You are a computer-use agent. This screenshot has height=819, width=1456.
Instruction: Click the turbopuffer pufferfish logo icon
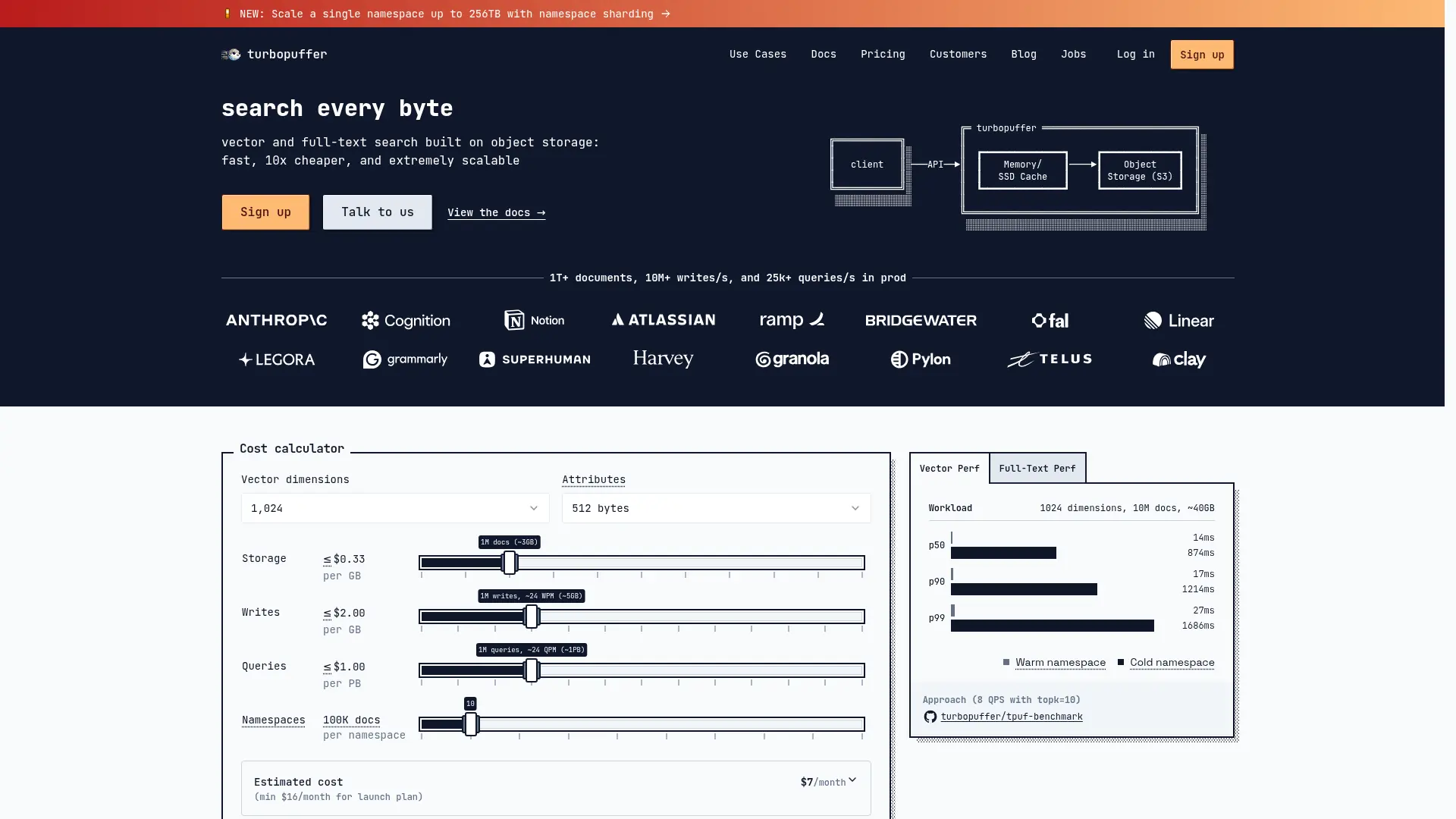[231, 54]
